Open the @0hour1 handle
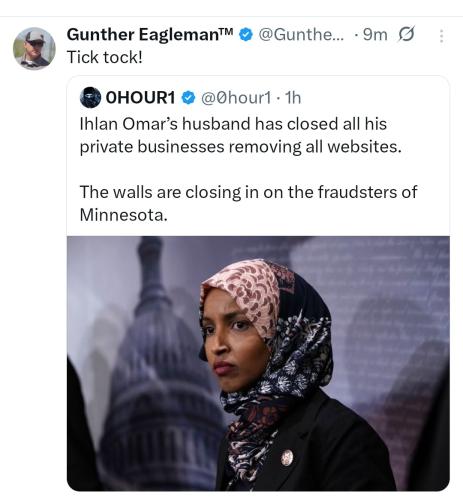463x500 pixels. (x=236, y=98)
